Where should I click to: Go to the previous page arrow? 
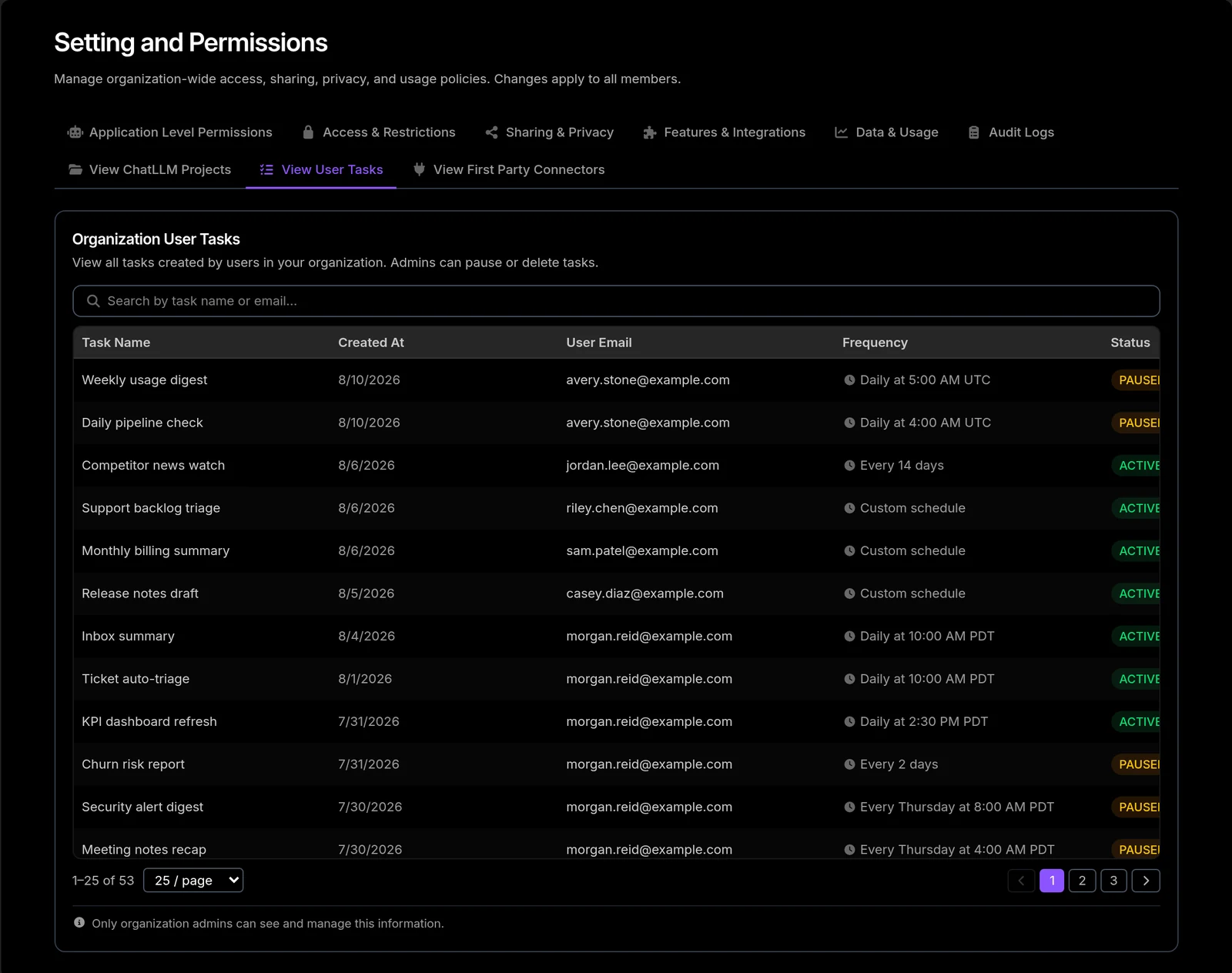click(1021, 881)
